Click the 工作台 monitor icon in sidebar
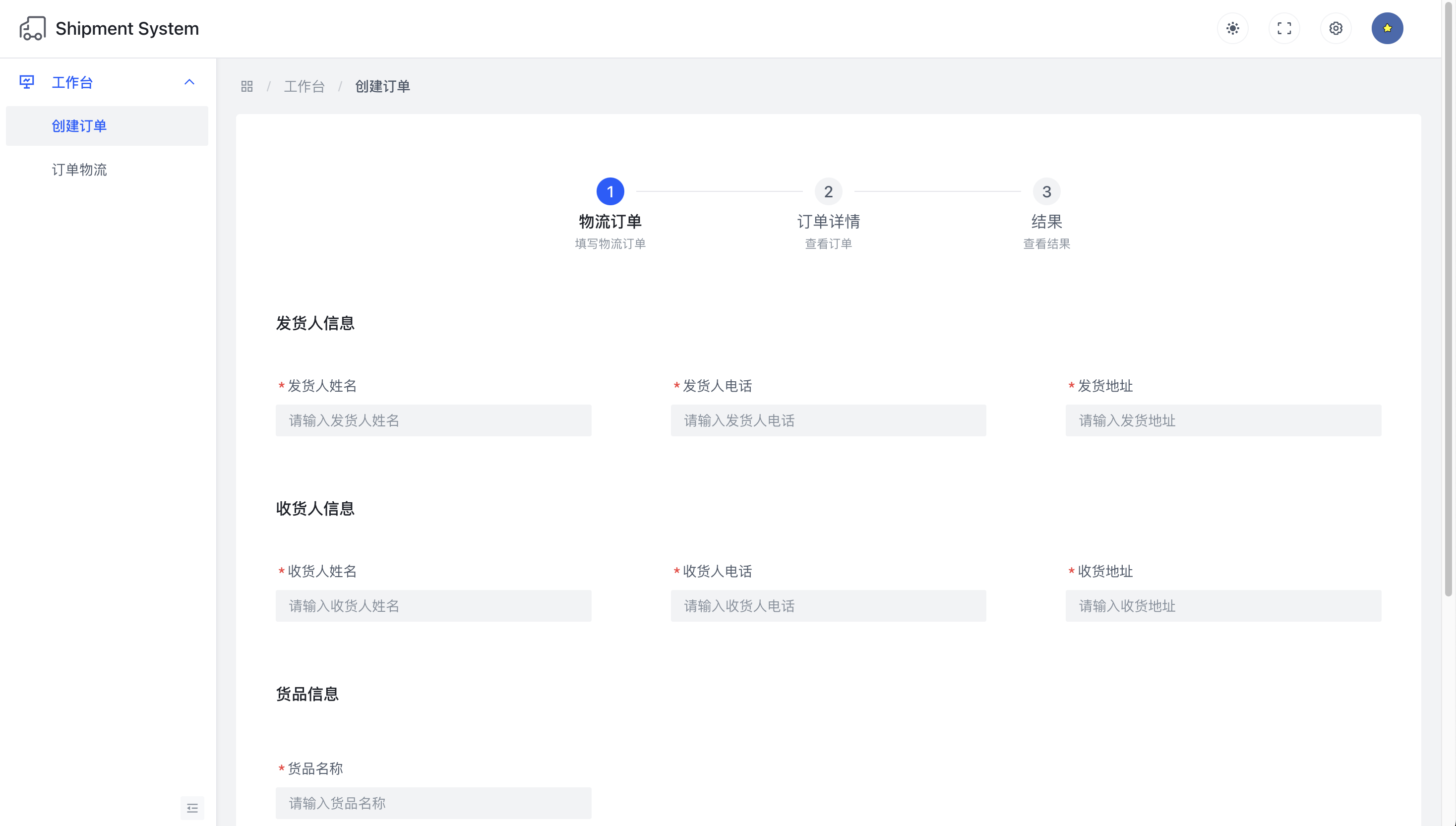 [27, 82]
